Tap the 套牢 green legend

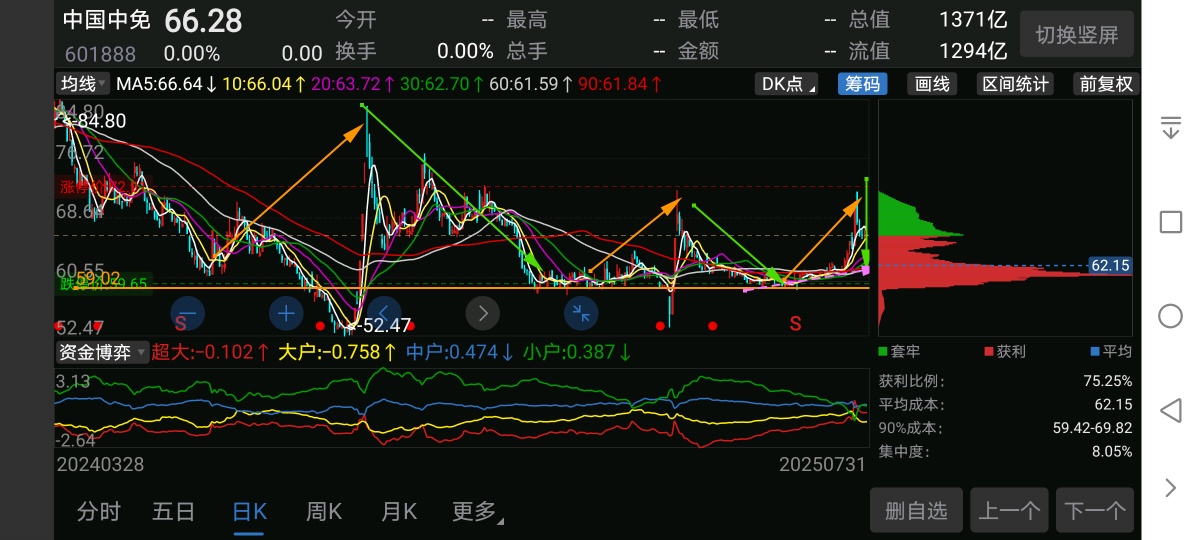point(900,352)
